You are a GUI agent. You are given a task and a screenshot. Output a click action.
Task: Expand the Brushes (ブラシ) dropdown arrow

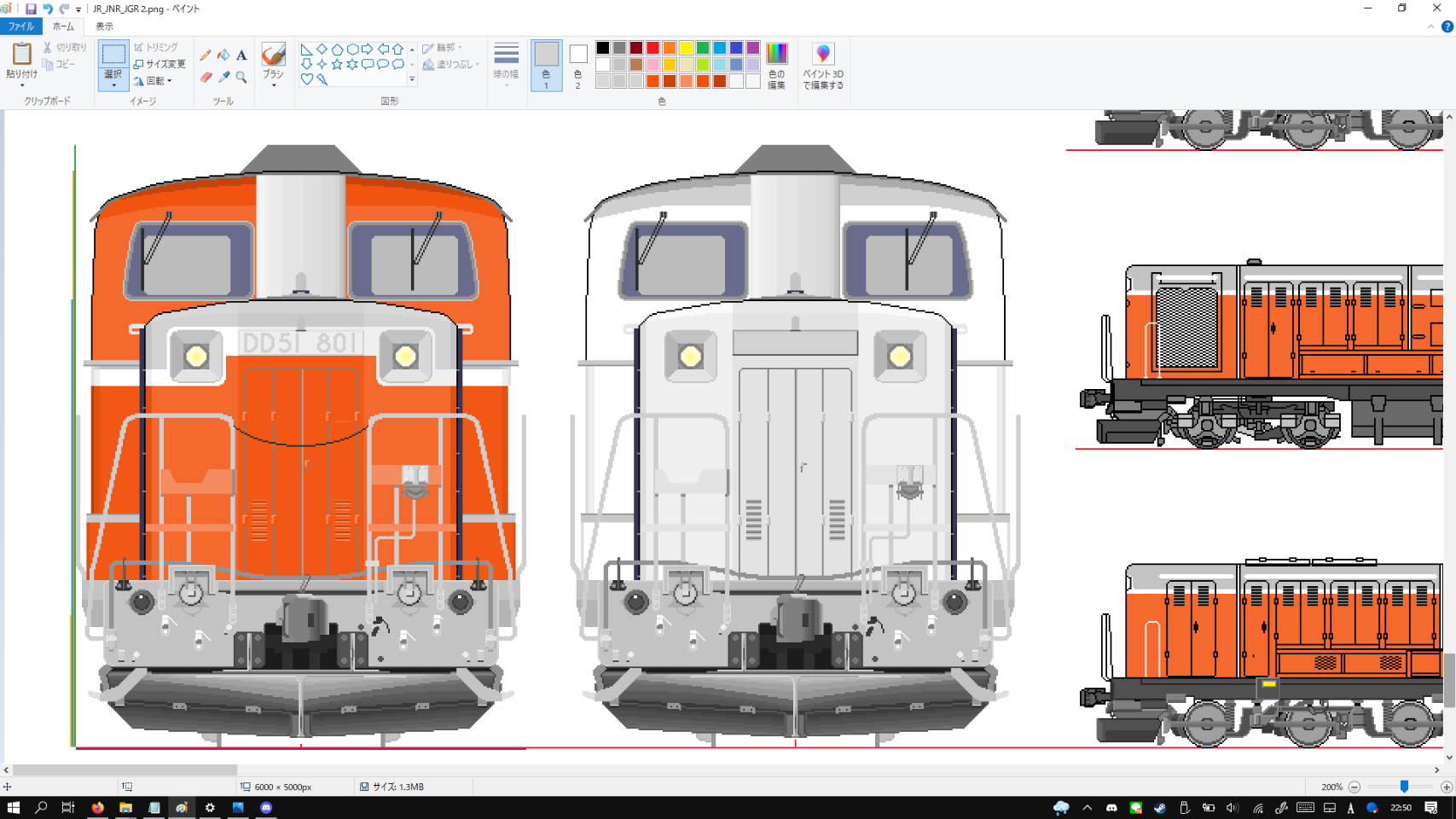tap(273, 85)
